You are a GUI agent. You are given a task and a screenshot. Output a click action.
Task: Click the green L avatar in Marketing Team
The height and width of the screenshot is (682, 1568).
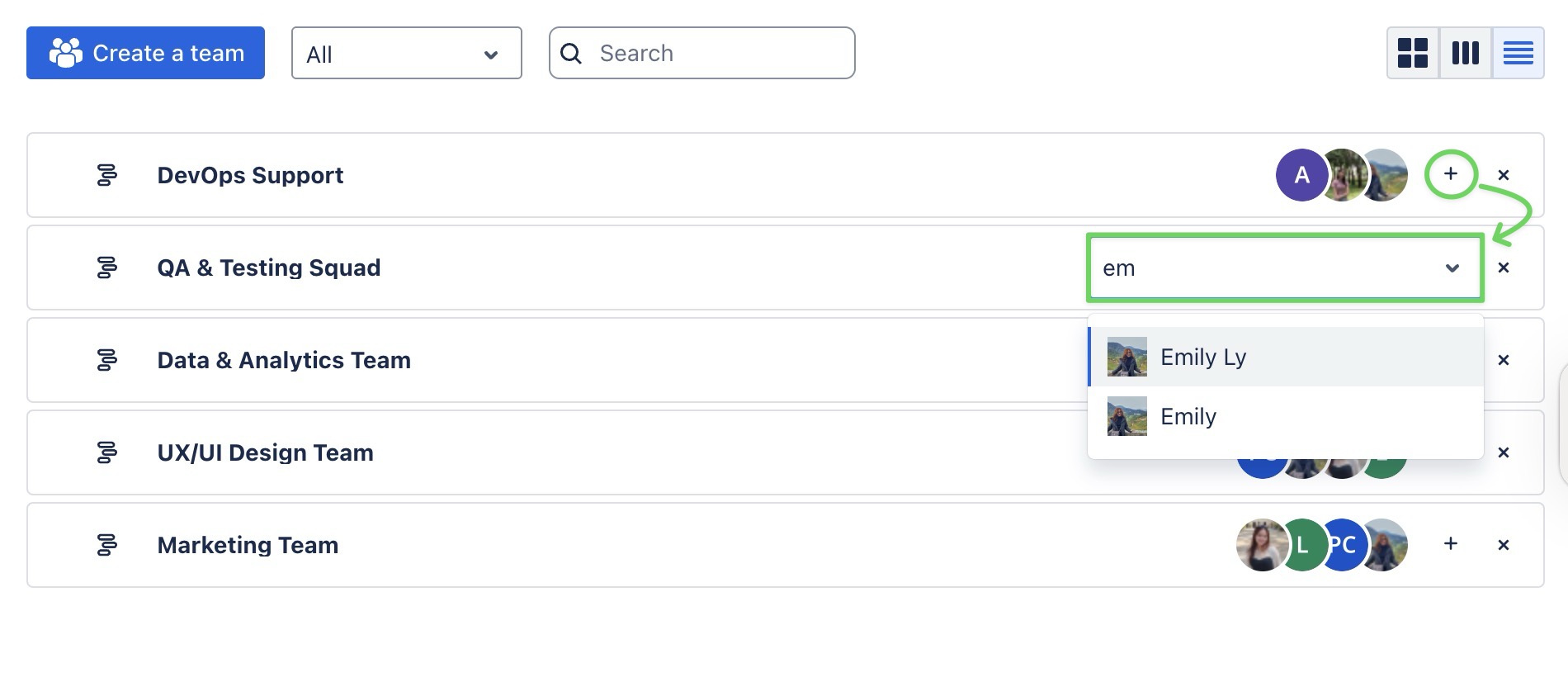pos(1301,545)
